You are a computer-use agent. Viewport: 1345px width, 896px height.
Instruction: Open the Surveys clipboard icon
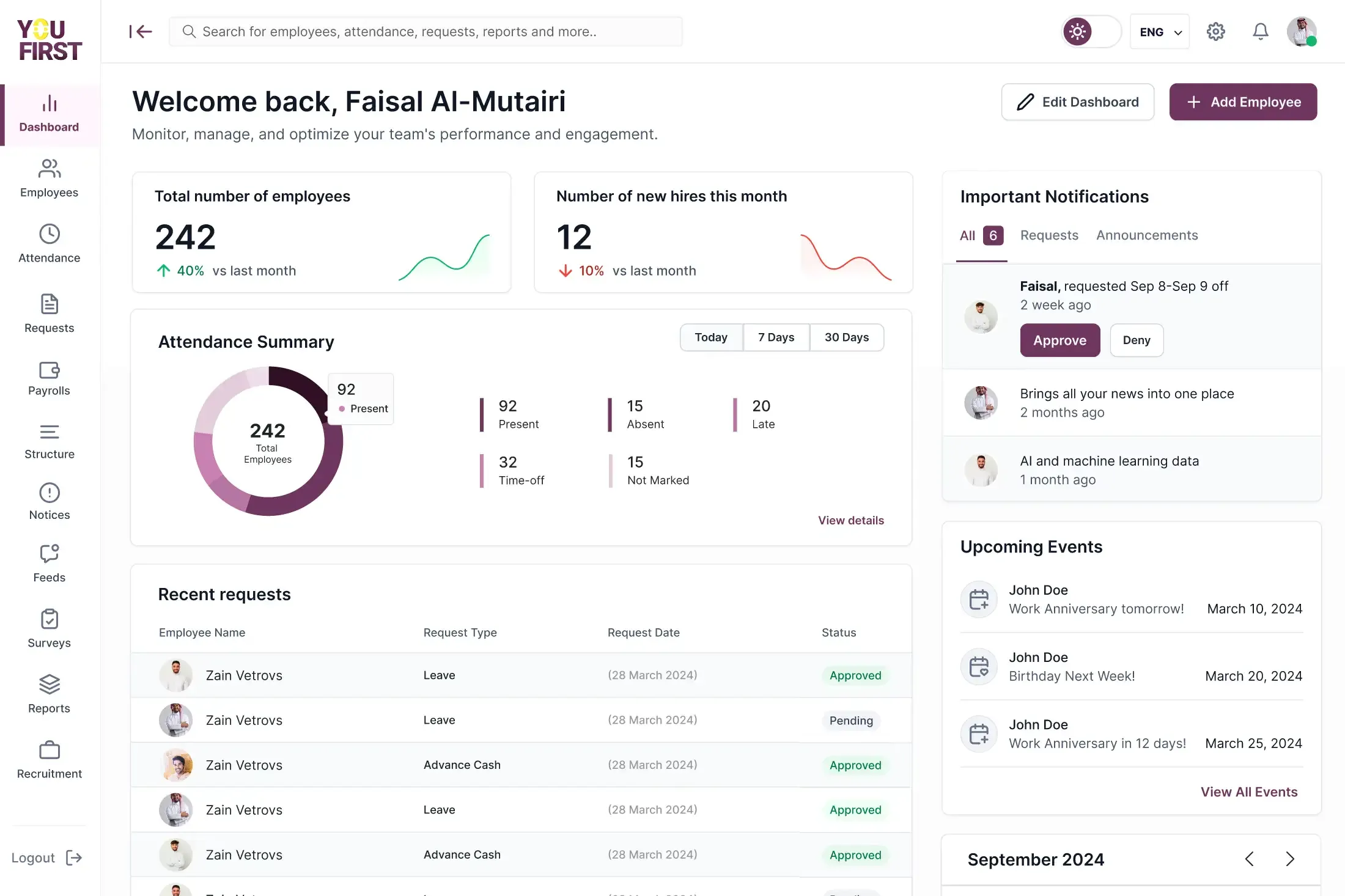pos(50,619)
